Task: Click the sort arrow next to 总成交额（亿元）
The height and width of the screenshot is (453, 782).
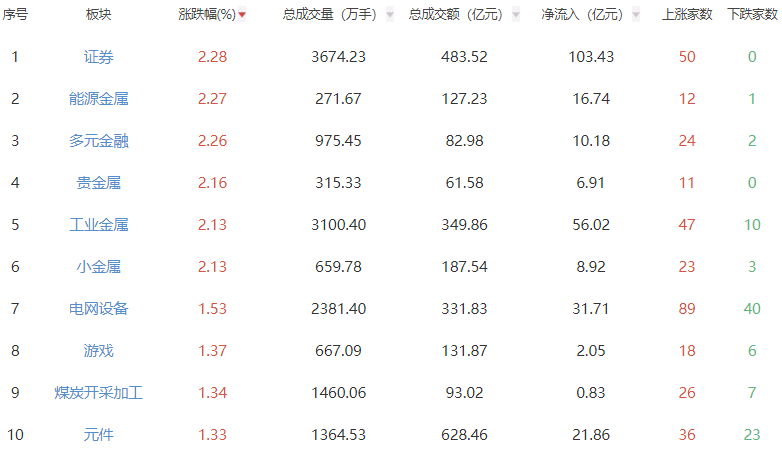Action: tap(515, 16)
